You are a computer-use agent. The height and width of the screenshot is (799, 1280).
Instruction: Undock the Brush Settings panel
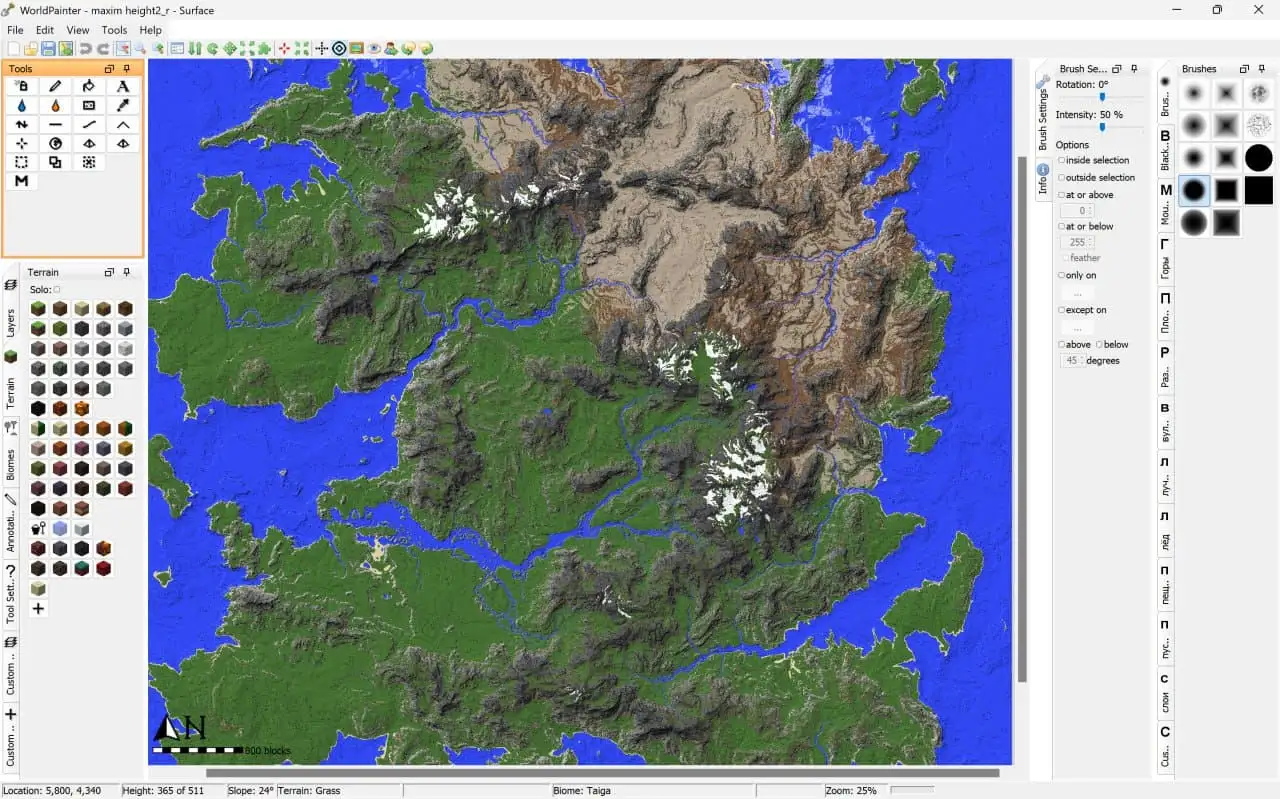tap(1117, 69)
